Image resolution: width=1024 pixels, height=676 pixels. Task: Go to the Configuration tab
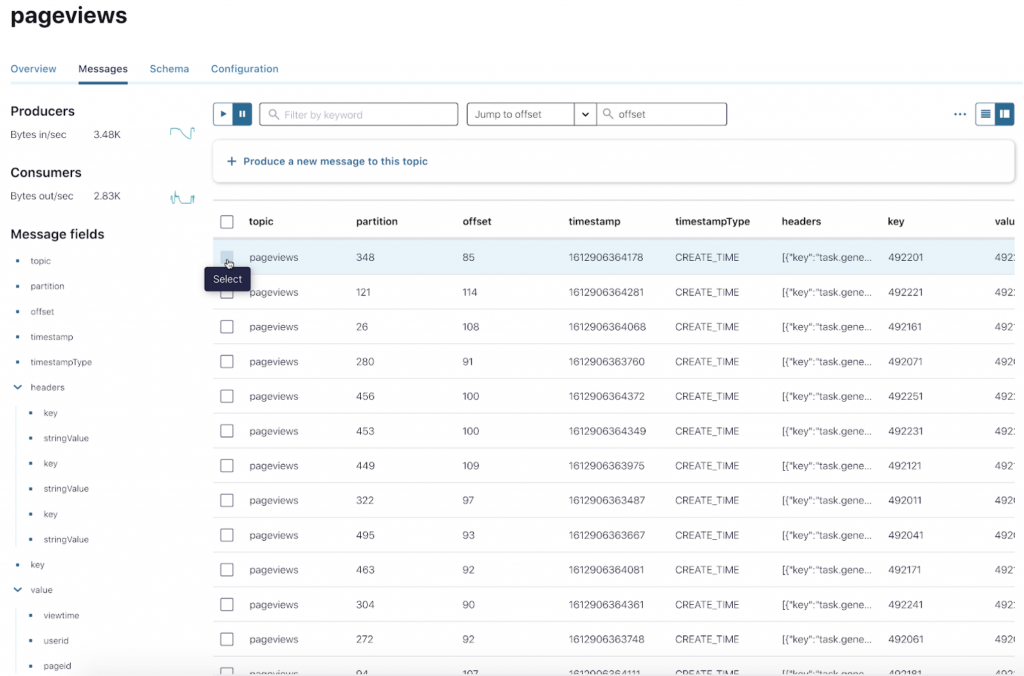pyautogui.click(x=244, y=69)
